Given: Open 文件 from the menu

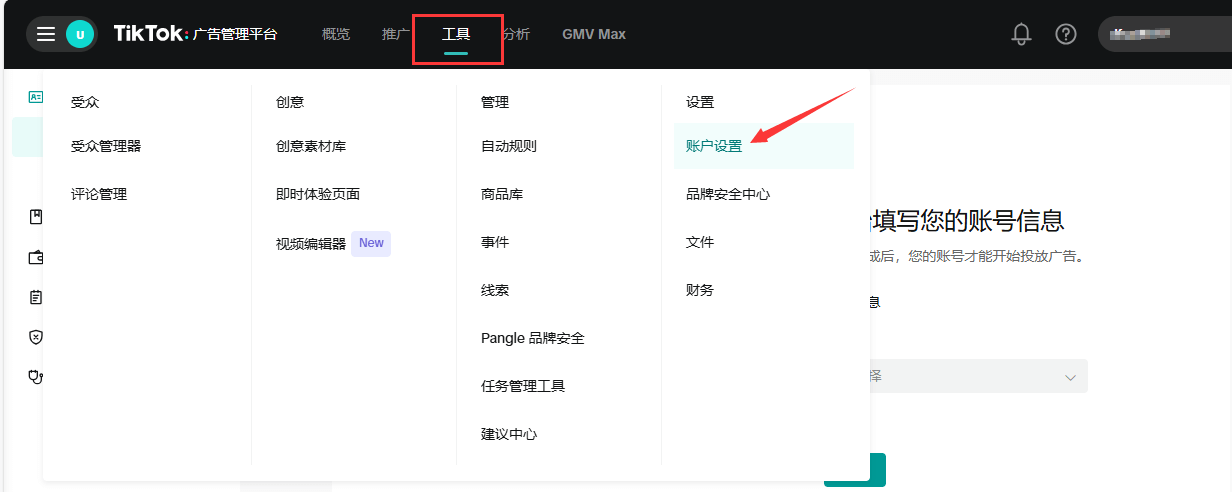Looking at the screenshot, I should click(x=700, y=242).
